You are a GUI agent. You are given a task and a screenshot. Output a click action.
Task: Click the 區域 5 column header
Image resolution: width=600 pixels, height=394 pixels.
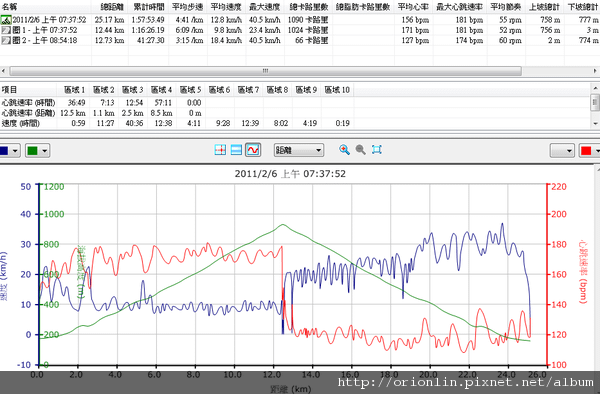191,90
